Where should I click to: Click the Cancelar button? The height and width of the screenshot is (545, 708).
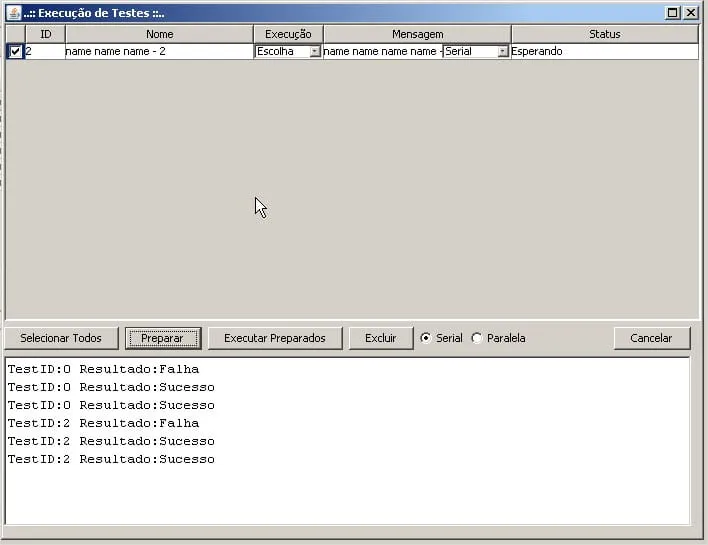(652, 338)
